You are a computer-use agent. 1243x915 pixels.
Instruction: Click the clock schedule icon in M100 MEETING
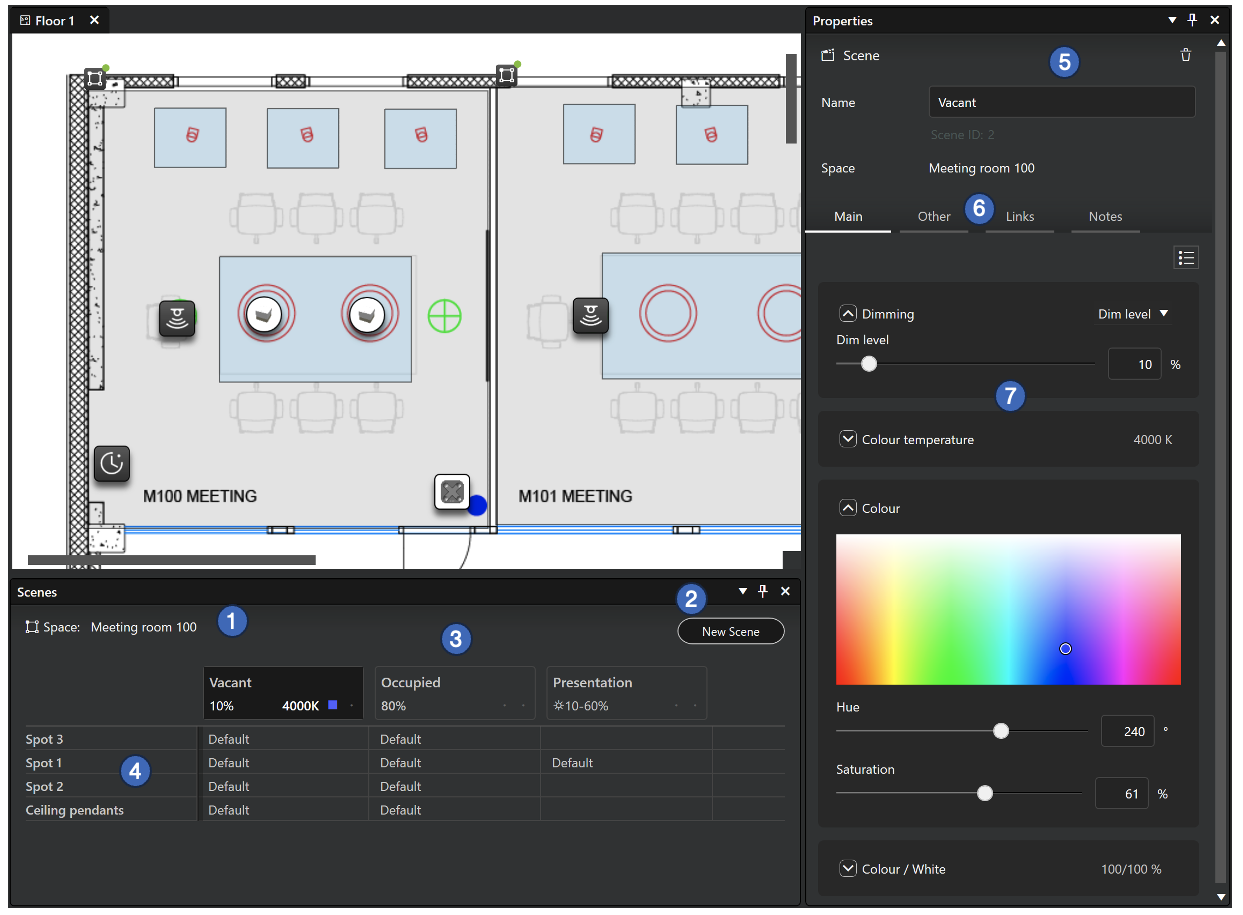pyautogui.click(x=111, y=463)
